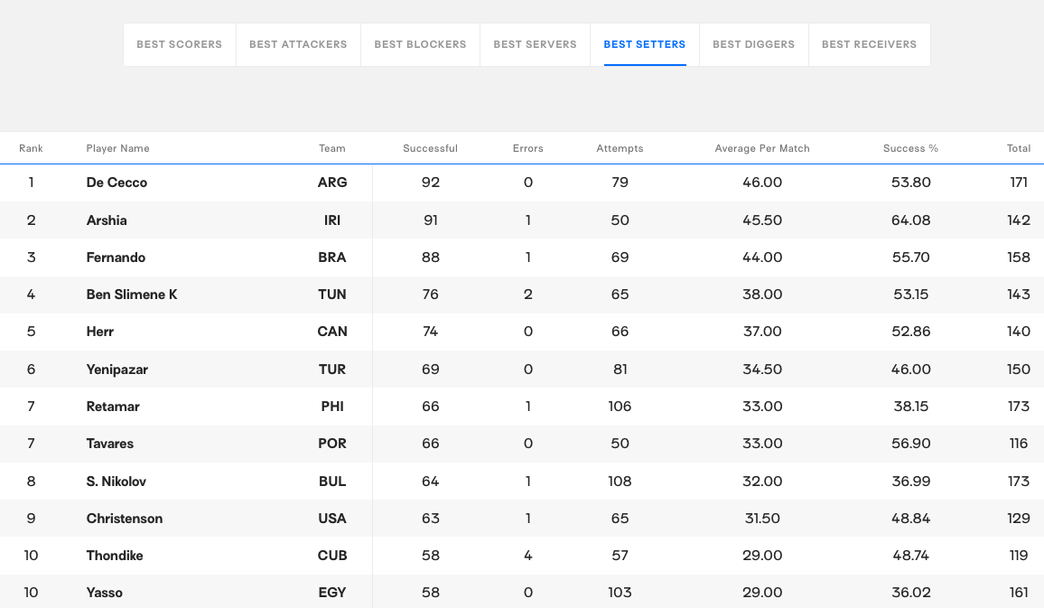Image resolution: width=1044 pixels, height=608 pixels.
Task: Click the Errors column header
Action: pos(528,148)
